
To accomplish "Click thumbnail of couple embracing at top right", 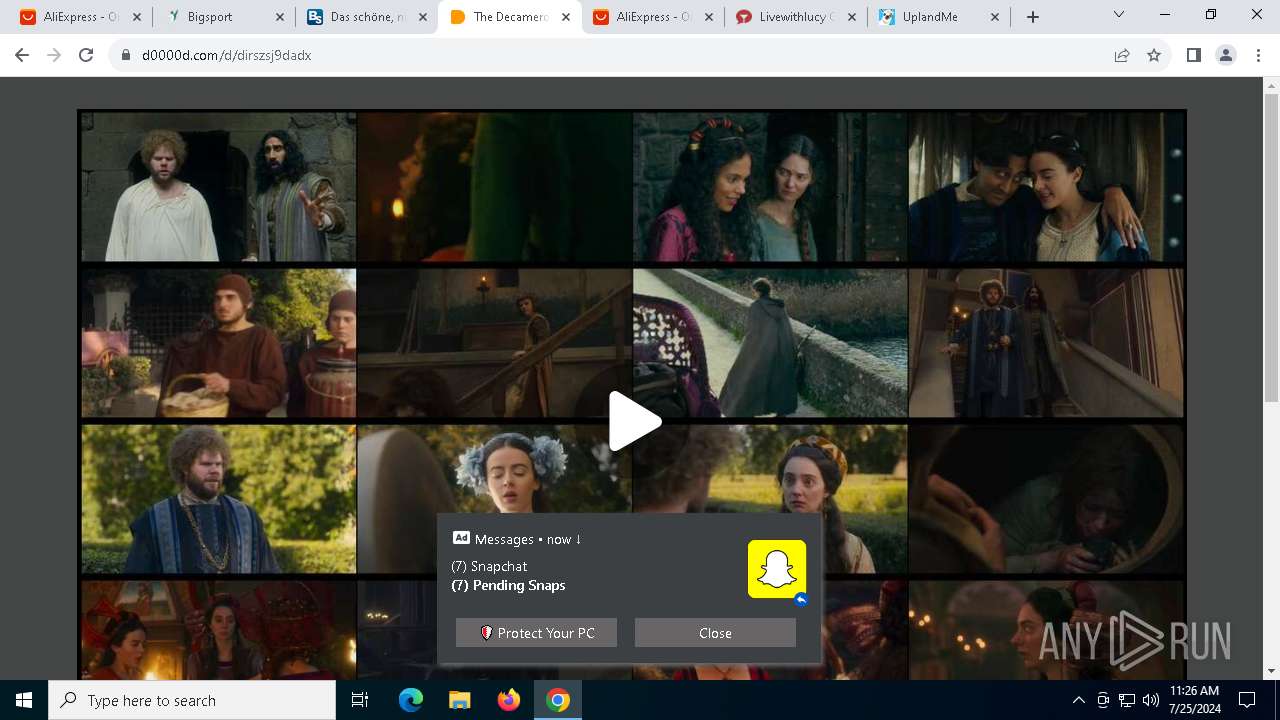I will click(x=1046, y=187).
